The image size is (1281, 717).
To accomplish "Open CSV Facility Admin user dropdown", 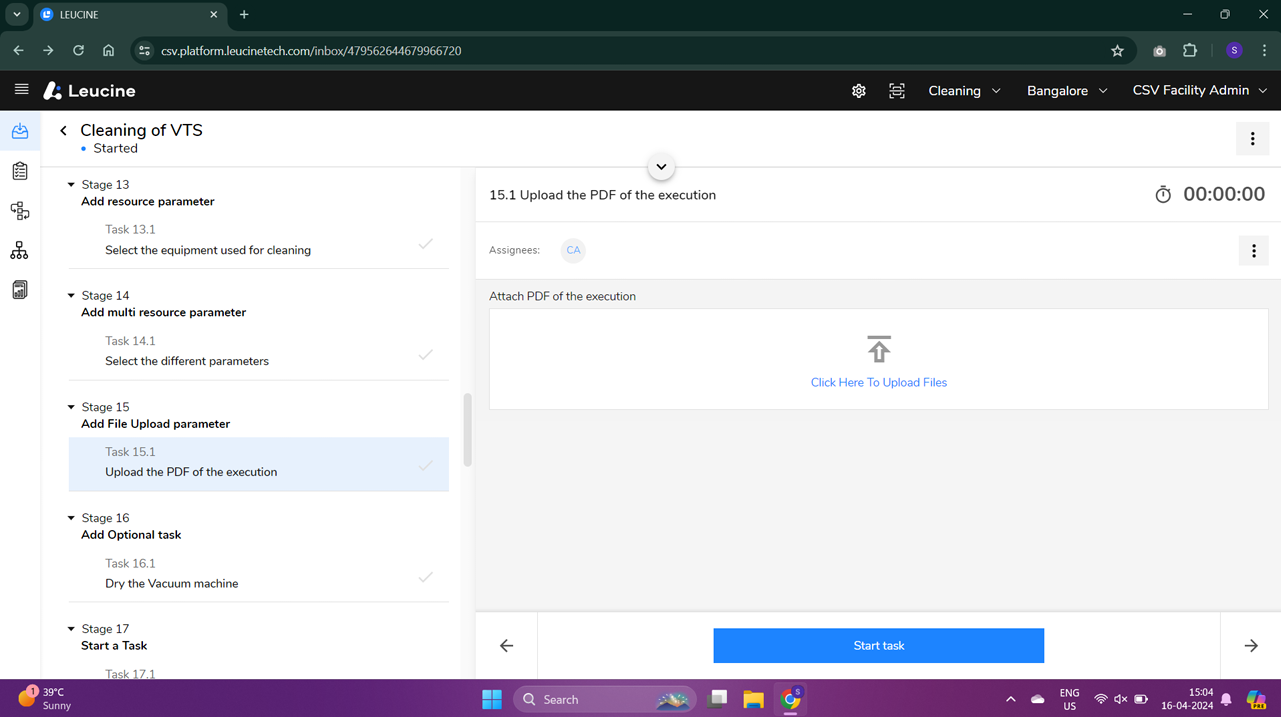I will point(1199,91).
